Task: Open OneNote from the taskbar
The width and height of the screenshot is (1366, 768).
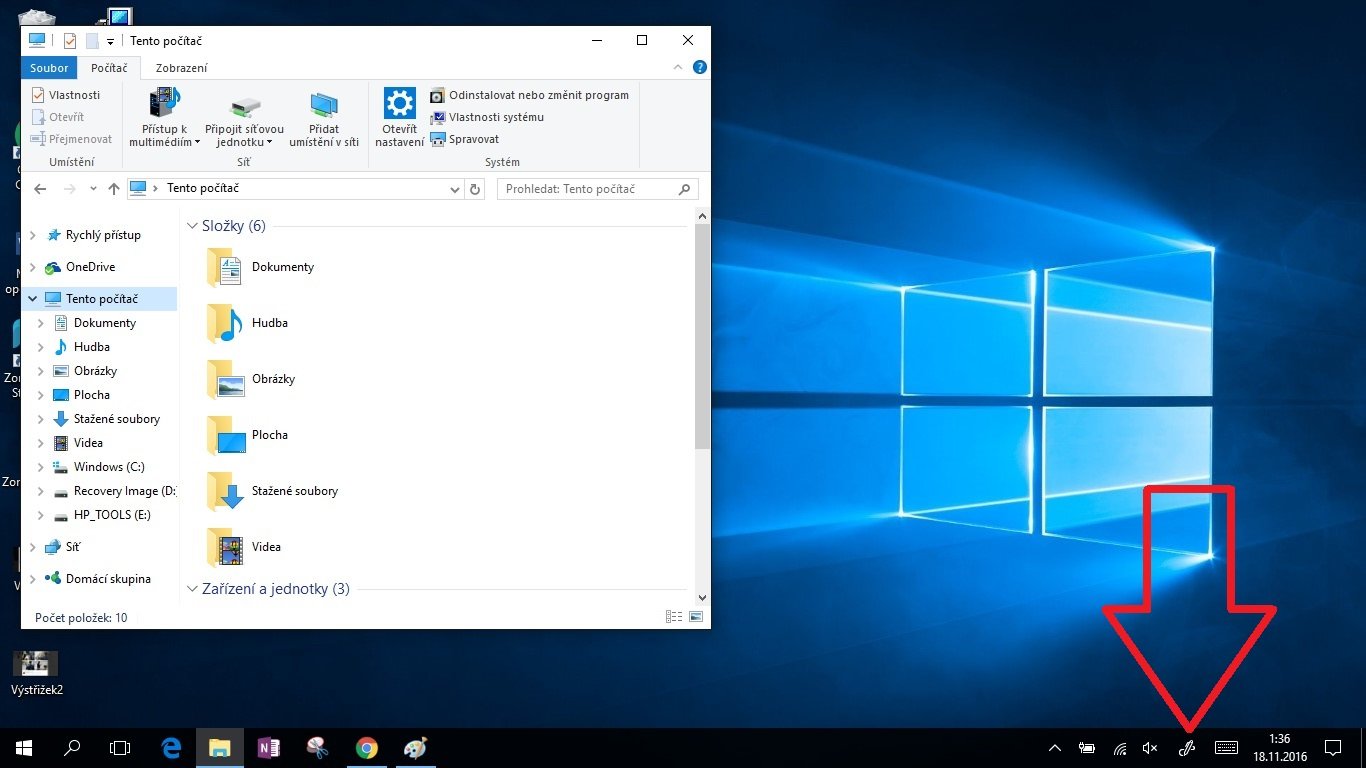Action: point(268,747)
